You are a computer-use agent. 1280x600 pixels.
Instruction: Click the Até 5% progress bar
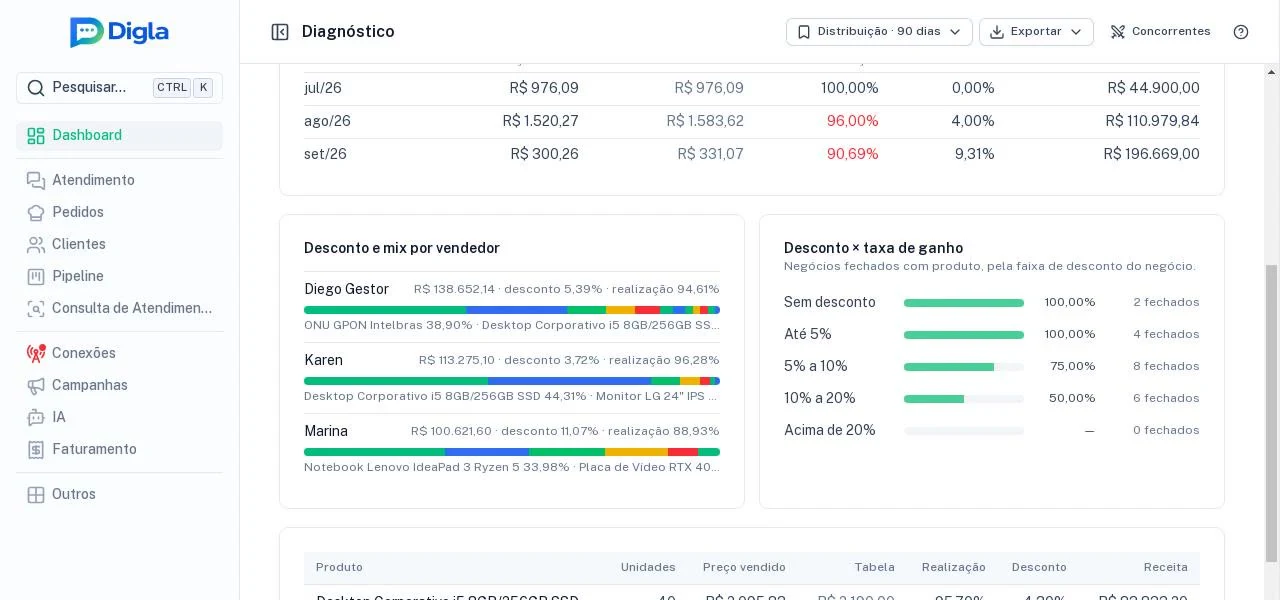964,335
